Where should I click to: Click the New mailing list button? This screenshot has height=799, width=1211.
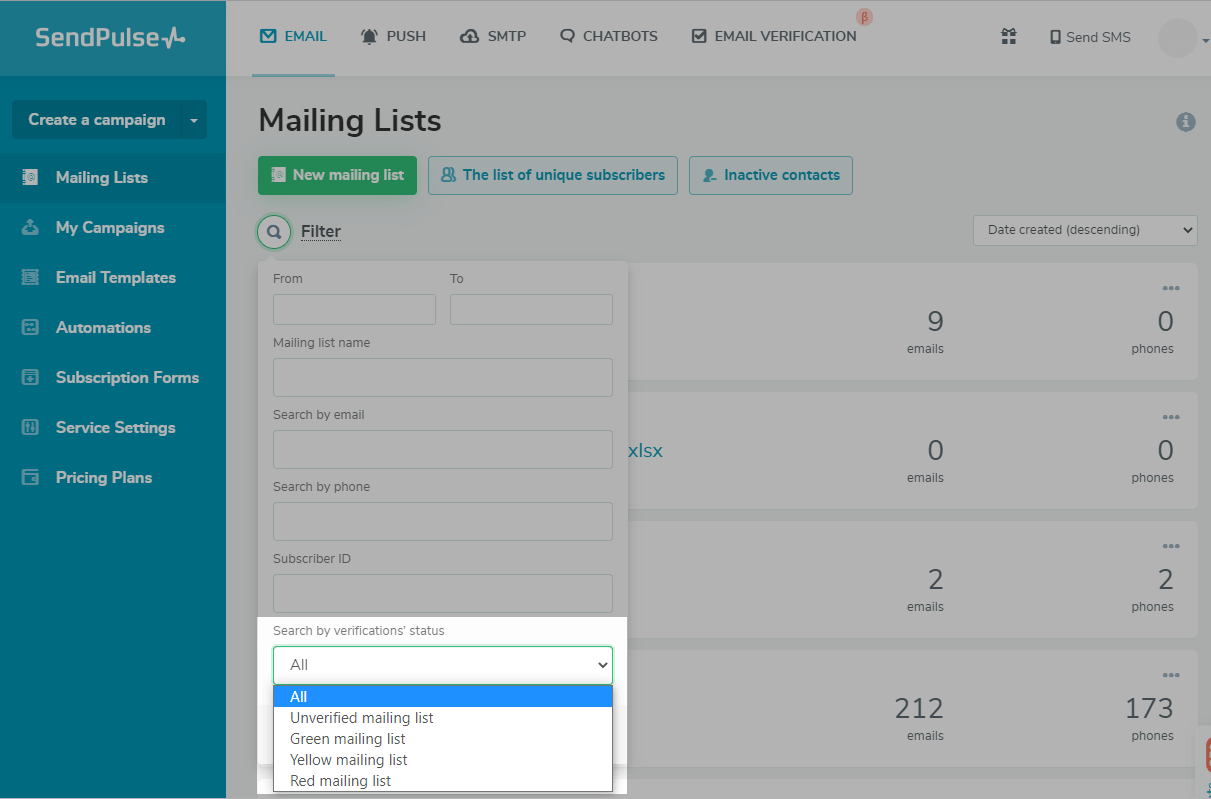click(x=338, y=175)
